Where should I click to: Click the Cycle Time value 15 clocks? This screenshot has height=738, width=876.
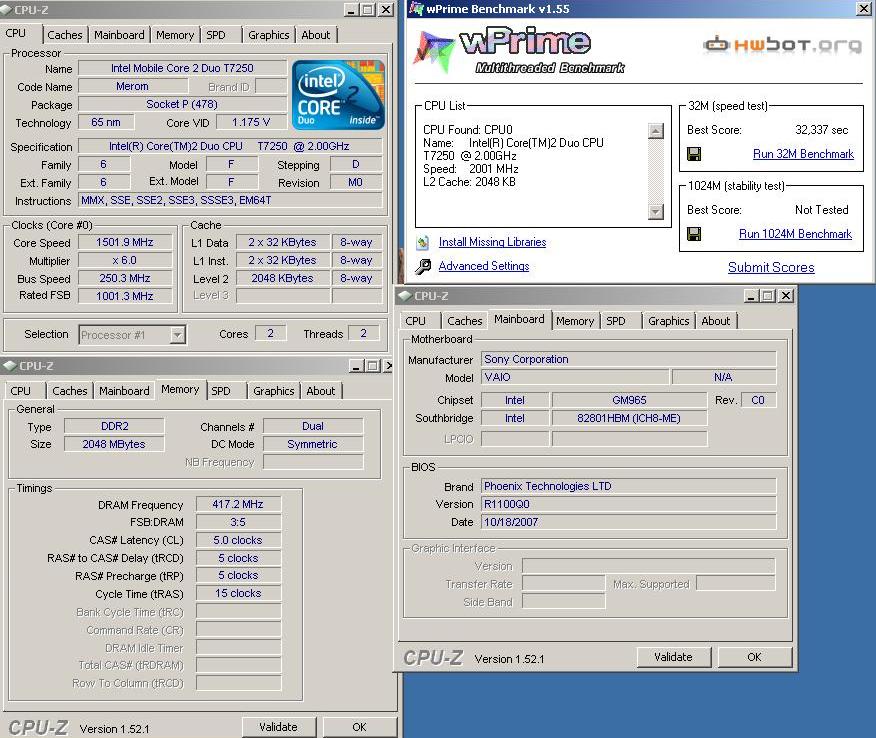[238, 593]
